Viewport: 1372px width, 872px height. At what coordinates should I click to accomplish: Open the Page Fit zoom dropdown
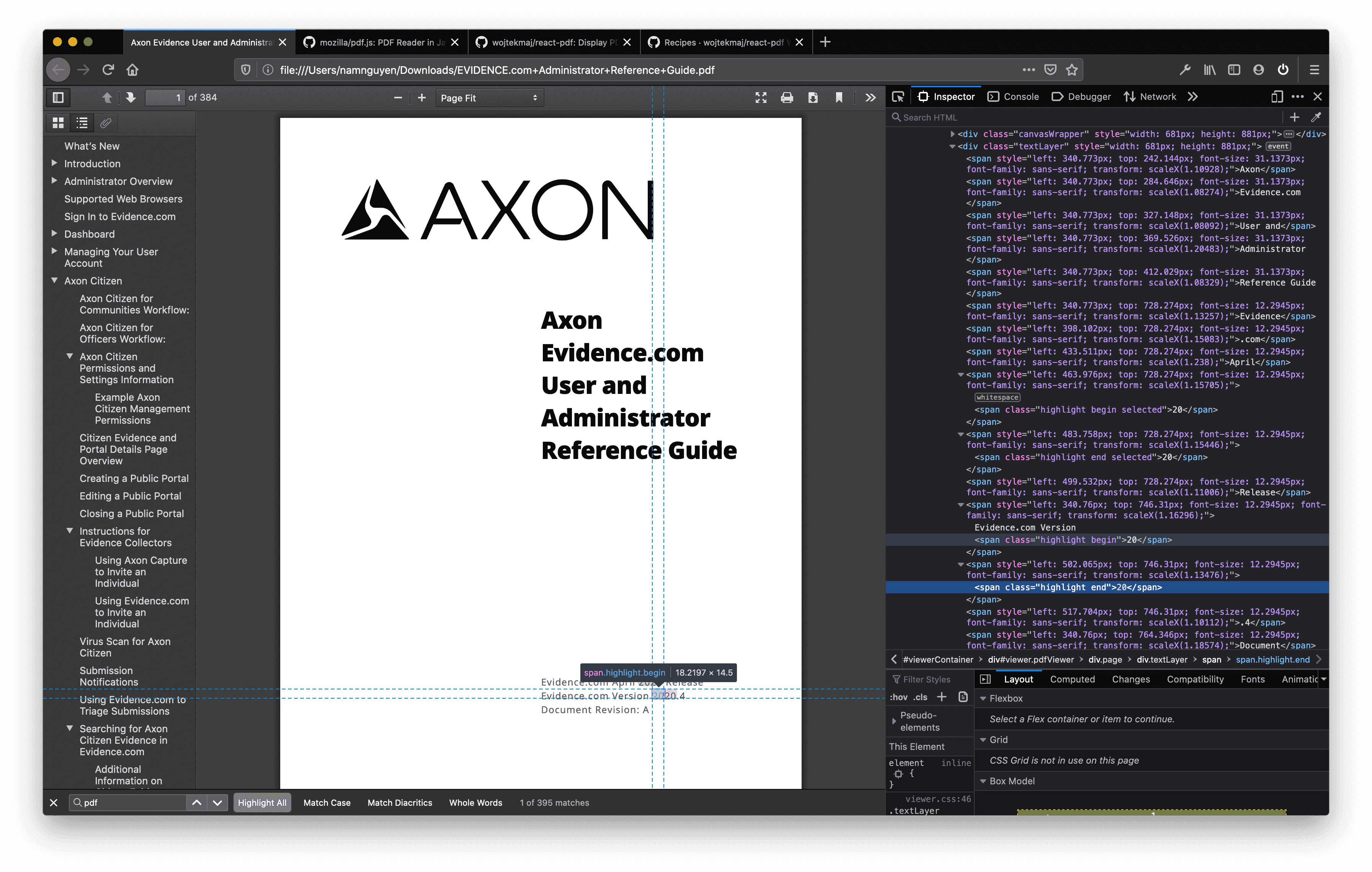[x=489, y=98]
